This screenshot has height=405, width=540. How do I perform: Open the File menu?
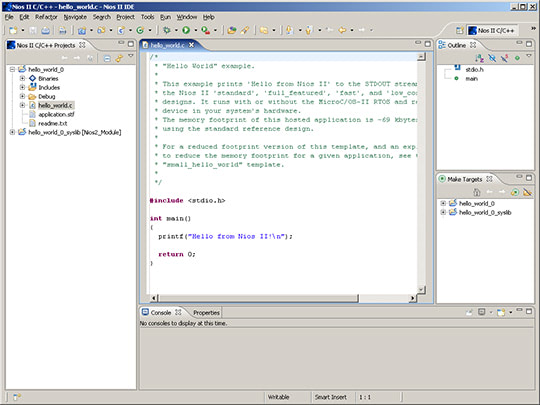coord(9,17)
